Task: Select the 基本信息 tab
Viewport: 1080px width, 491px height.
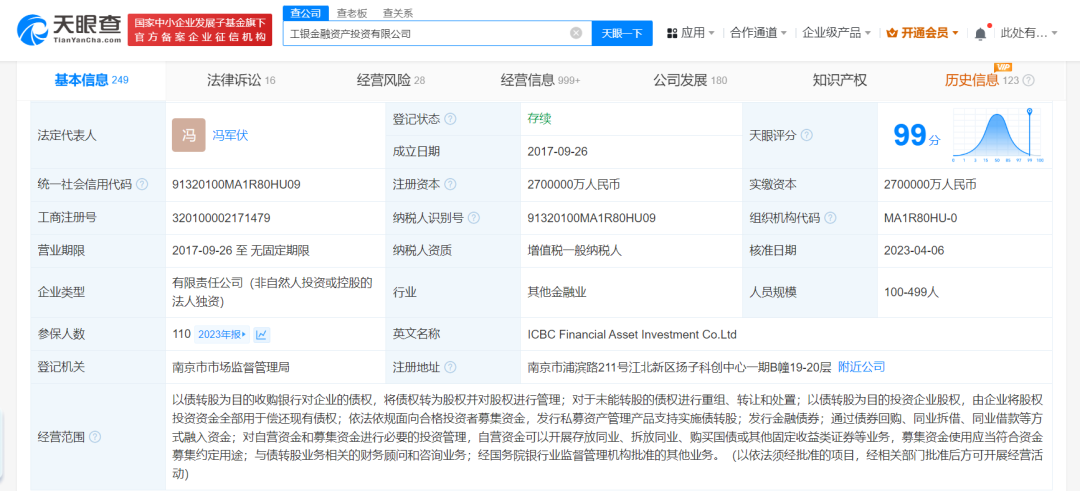Action: 92,81
